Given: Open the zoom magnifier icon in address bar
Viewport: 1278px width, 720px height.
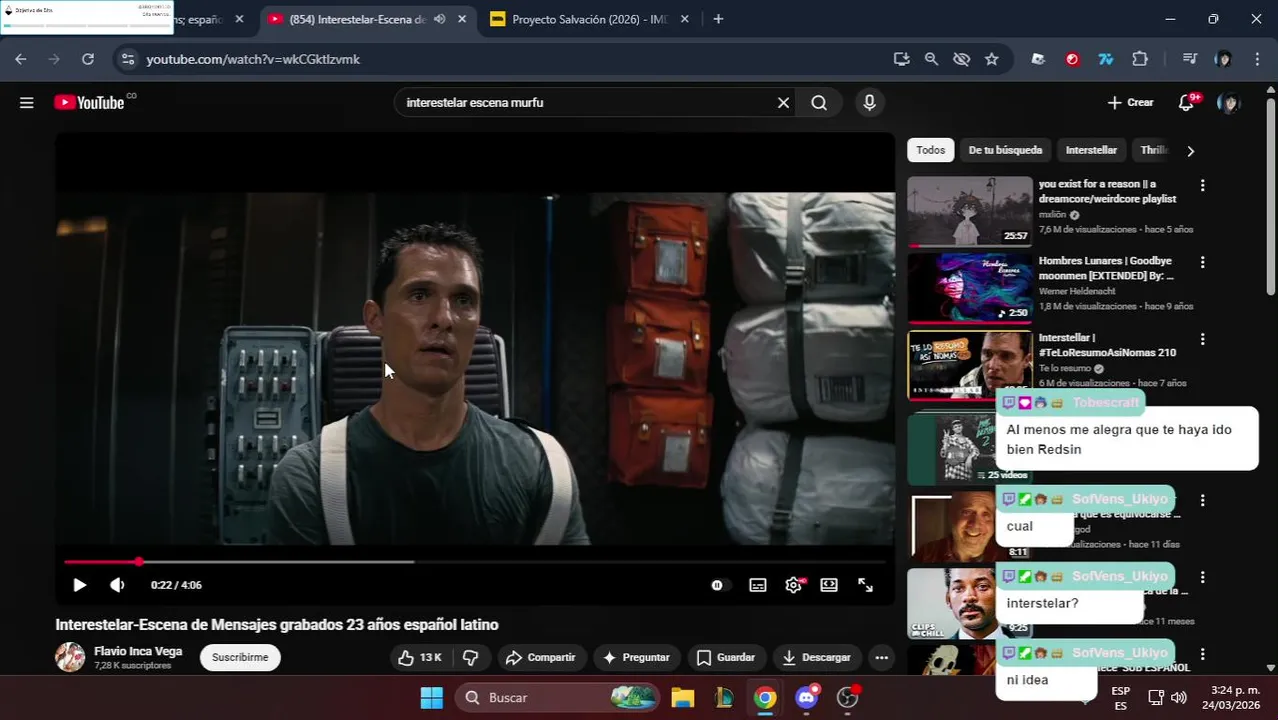Looking at the screenshot, I should (x=931, y=59).
